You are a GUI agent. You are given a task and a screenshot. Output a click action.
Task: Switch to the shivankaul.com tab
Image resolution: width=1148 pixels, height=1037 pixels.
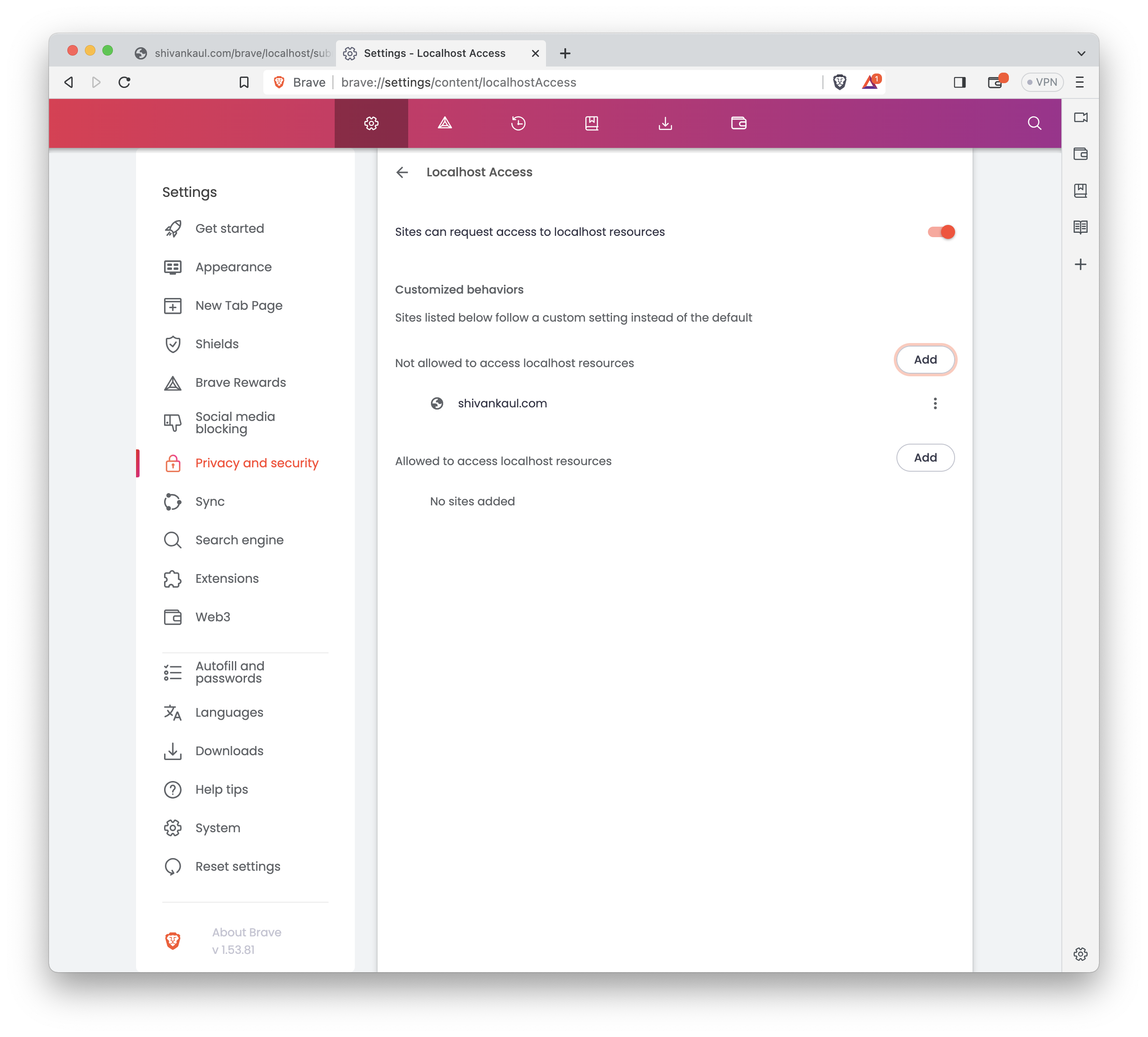click(234, 53)
